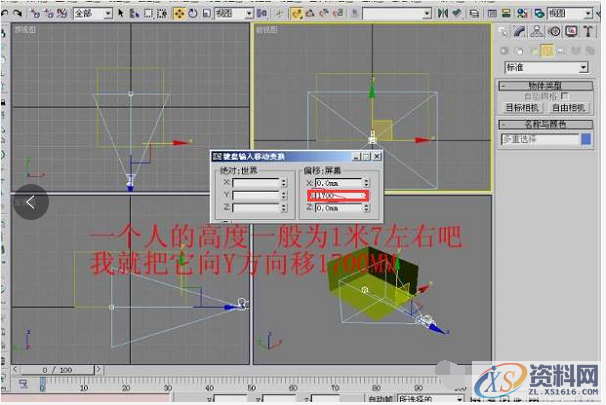Select the Systems create category

click(x=590, y=51)
